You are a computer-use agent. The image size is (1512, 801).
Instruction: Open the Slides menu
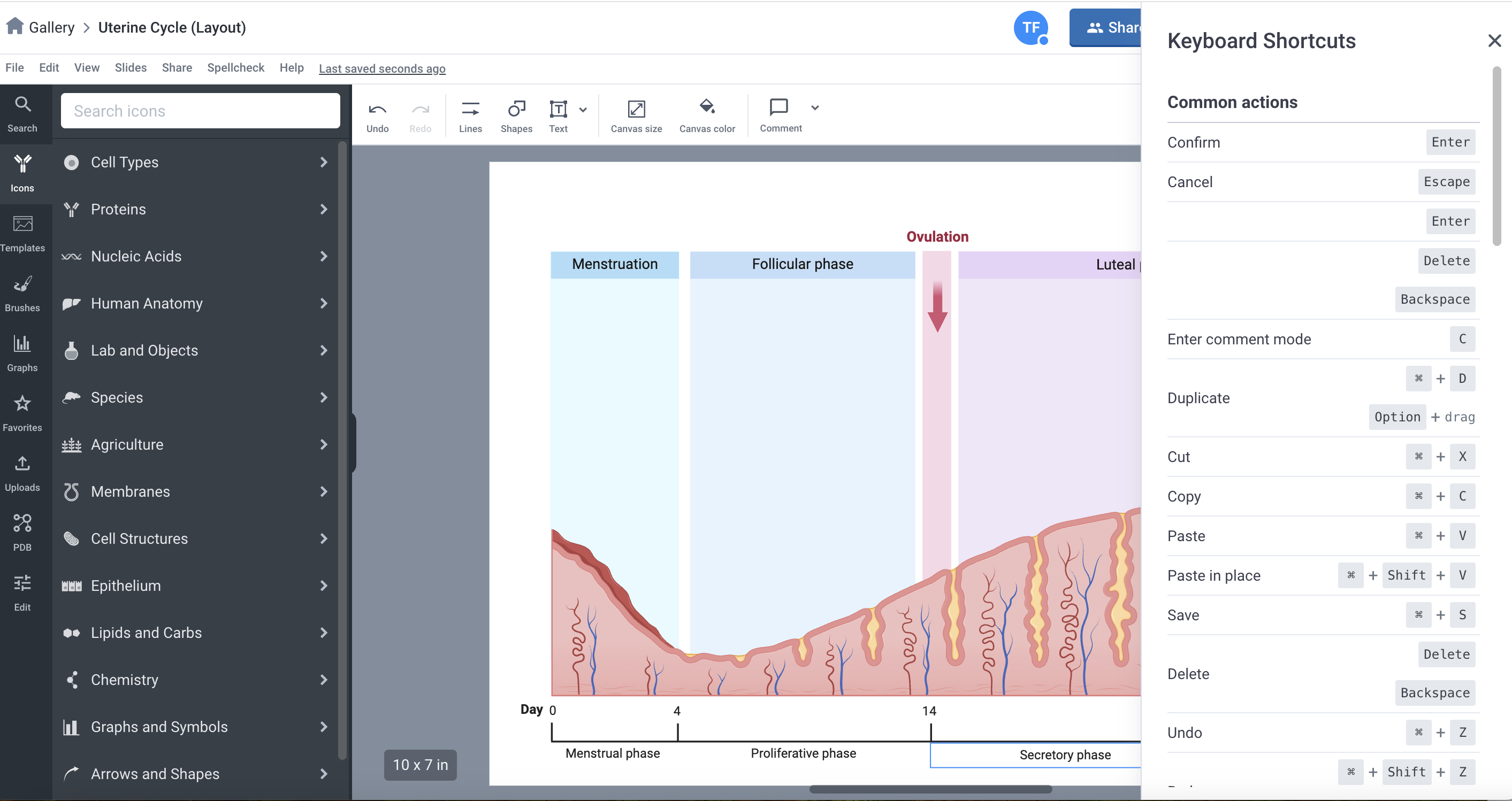tap(131, 67)
